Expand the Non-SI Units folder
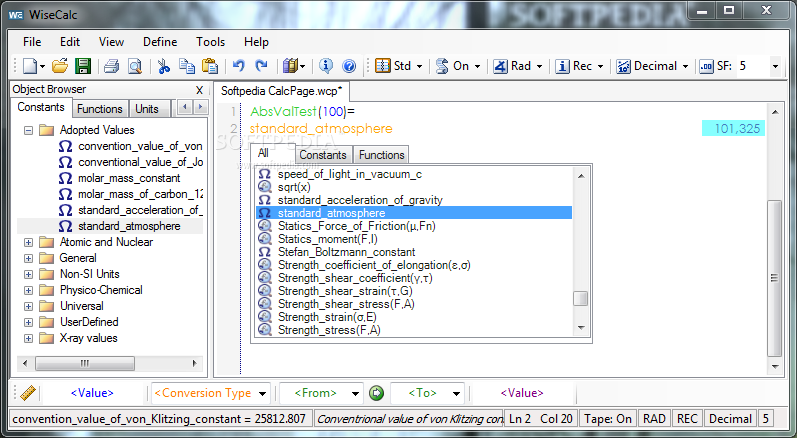Screen dimensions: 797x438 (28, 275)
